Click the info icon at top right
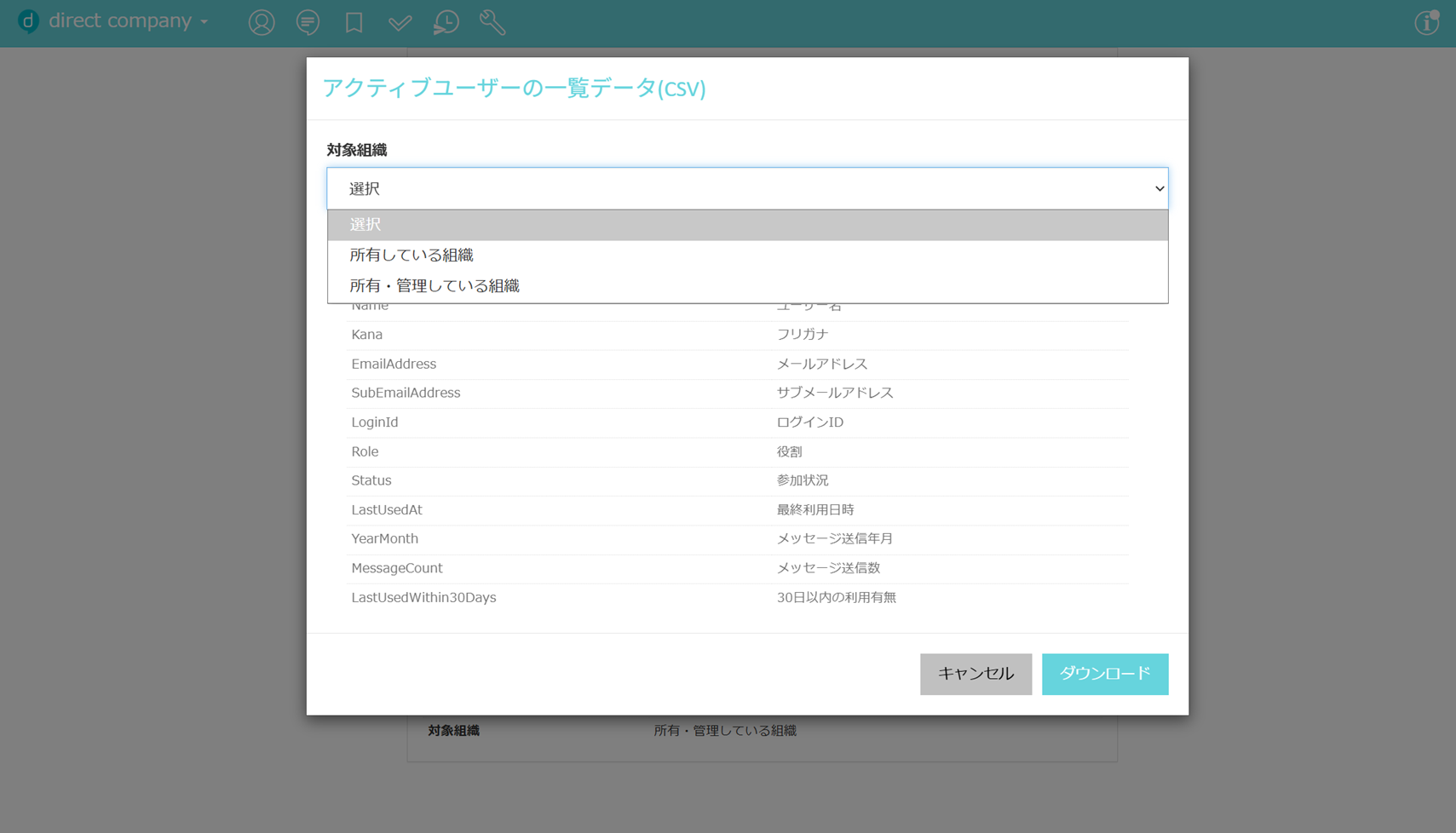This screenshot has height=833, width=1456. point(1426,22)
